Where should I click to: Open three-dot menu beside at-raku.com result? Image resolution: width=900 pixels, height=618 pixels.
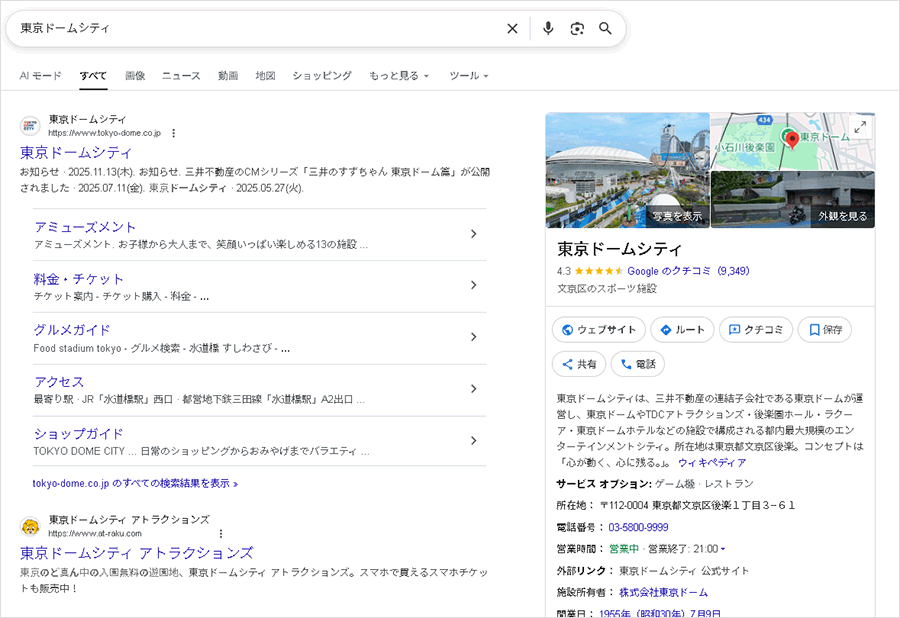(221, 534)
